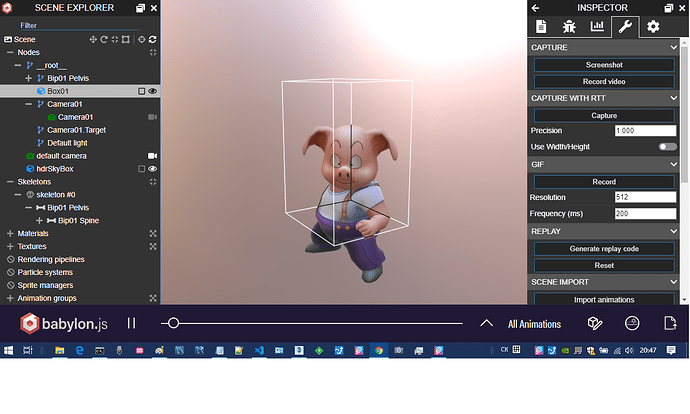The height and width of the screenshot is (414, 690).
Task: Toggle Box01 bounding box display
Action: pos(142,92)
